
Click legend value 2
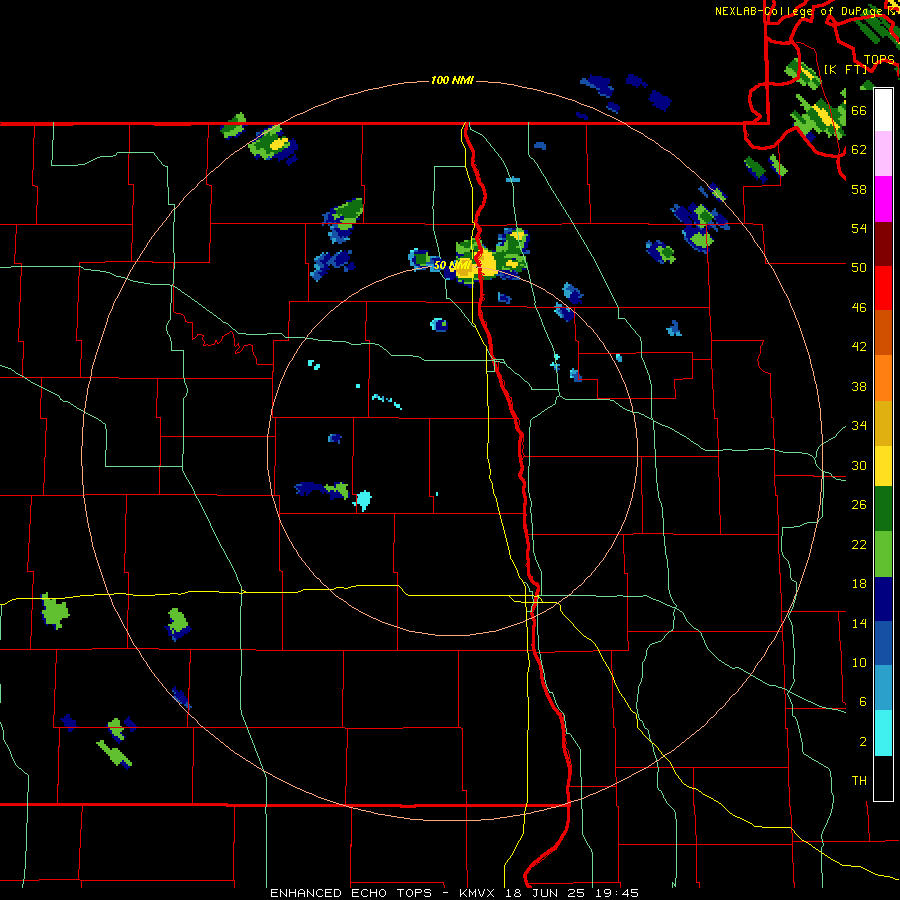[863, 742]
